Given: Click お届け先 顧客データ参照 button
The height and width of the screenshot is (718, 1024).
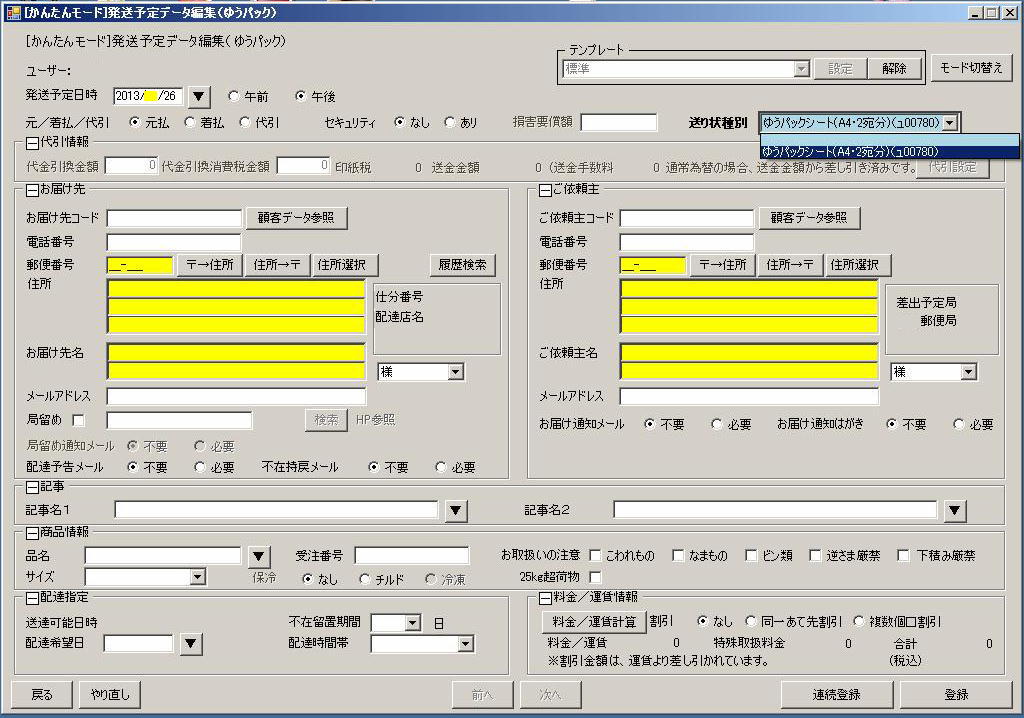Looking at the screenshot, I should coord(296,218).
